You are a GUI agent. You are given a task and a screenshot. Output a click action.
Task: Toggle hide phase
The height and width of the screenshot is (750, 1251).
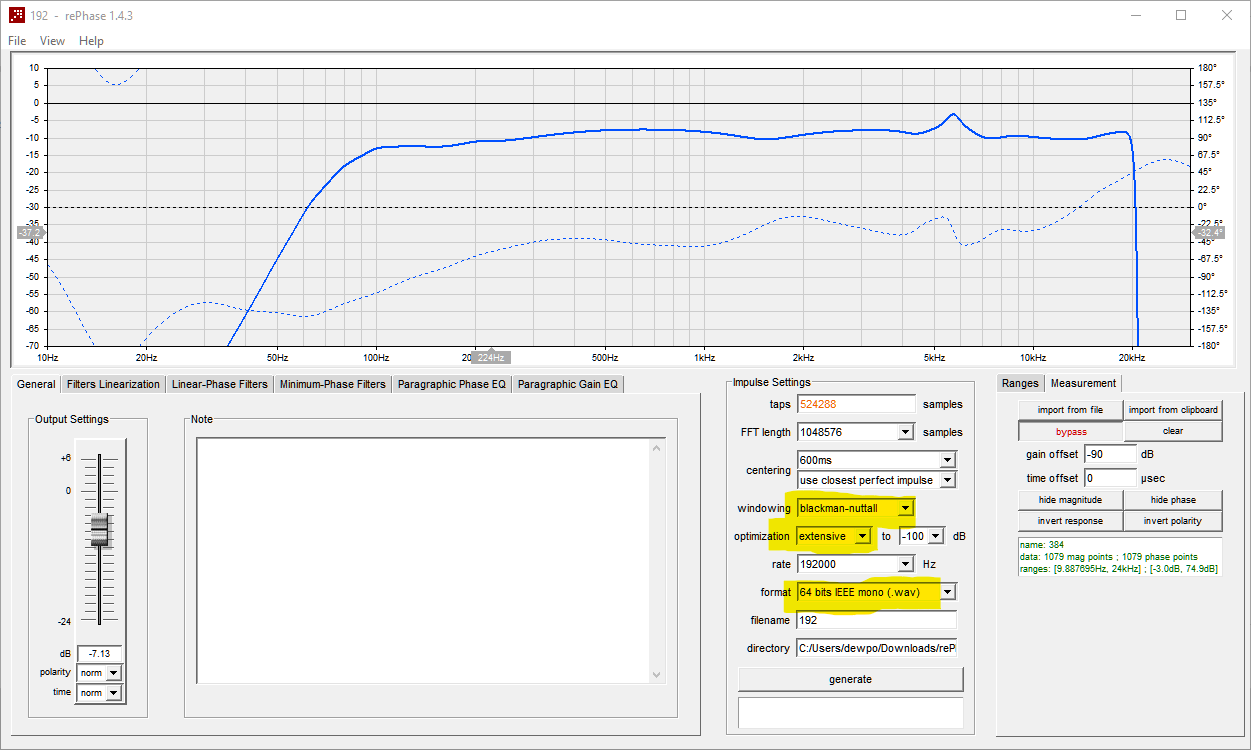(1173, 499)
